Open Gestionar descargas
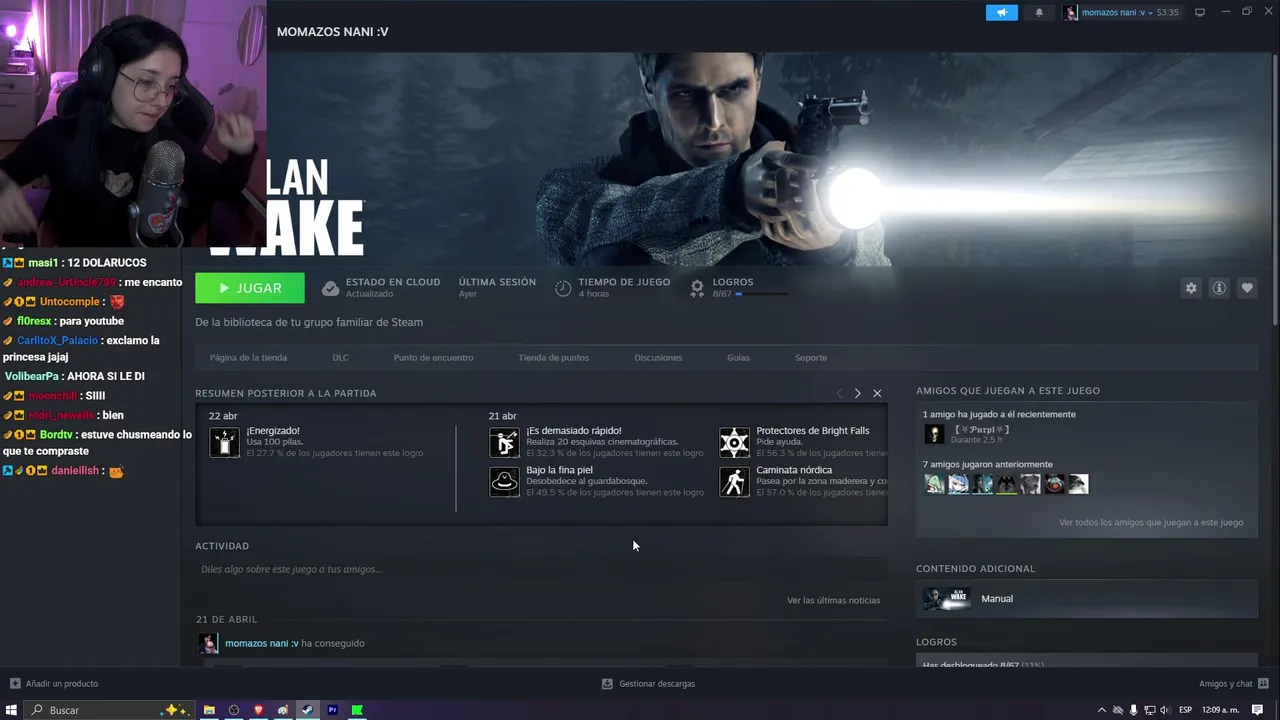This screenshot has height=720, width=1280. tap(648, 684)
